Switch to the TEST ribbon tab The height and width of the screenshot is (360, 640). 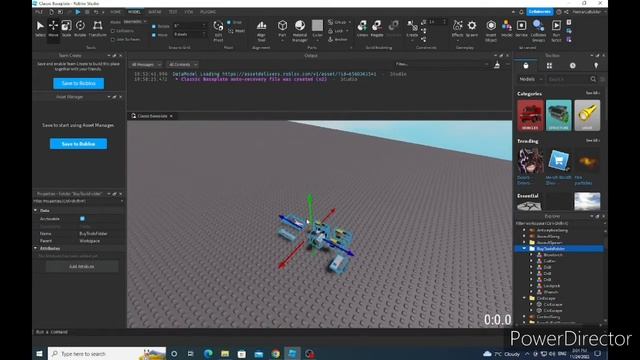point(173,12)
